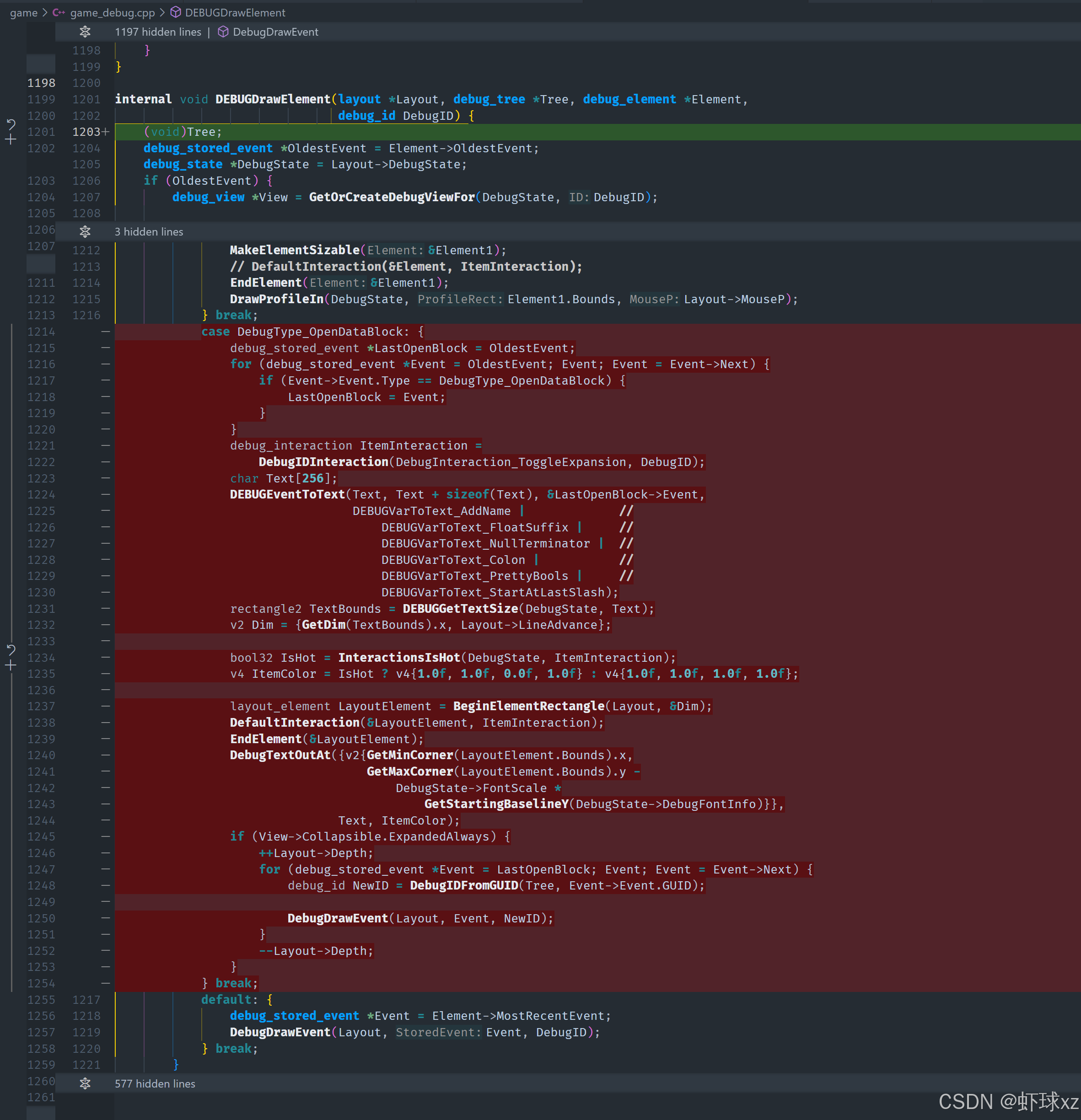Click the minus marker on deleted line 1214
1081x1120 pixels.
point(106,332)
